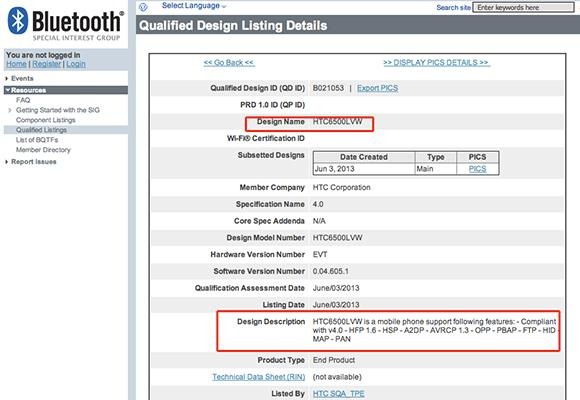Viewport: 580px width, 400px height.
Task: Click the Qualification Assessment Date value
Action: [x=336, y=288]
